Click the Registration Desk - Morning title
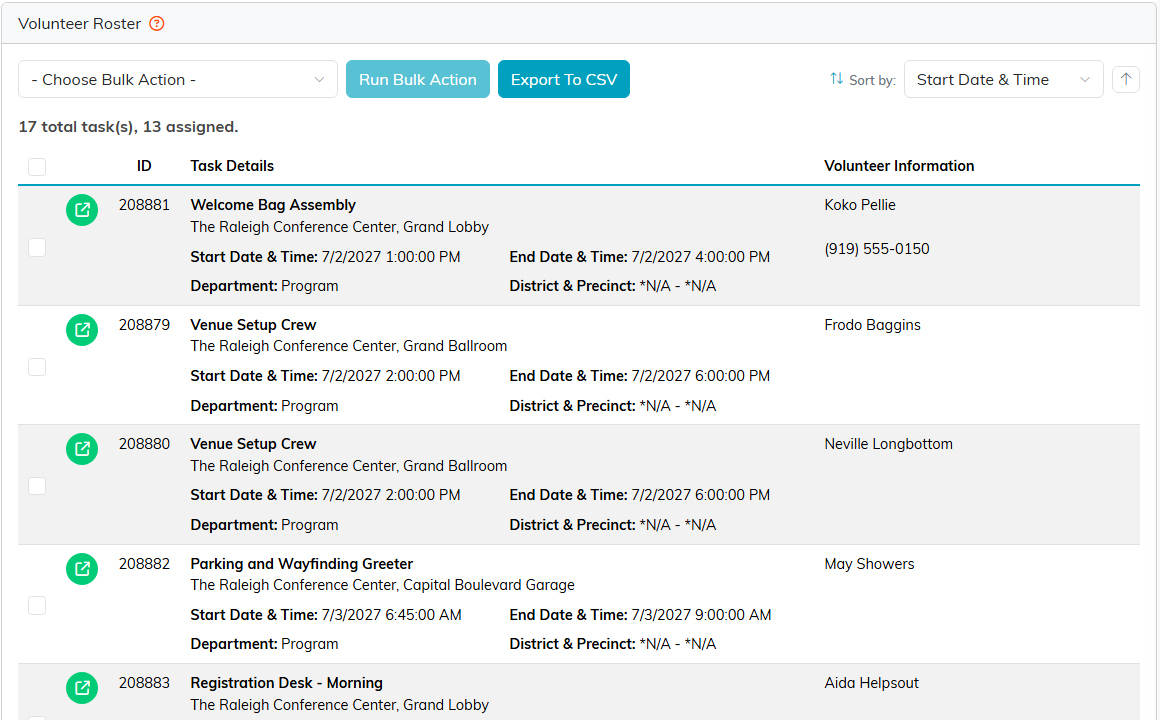The width and height of the screenshot is (1160, 720). 286,683
